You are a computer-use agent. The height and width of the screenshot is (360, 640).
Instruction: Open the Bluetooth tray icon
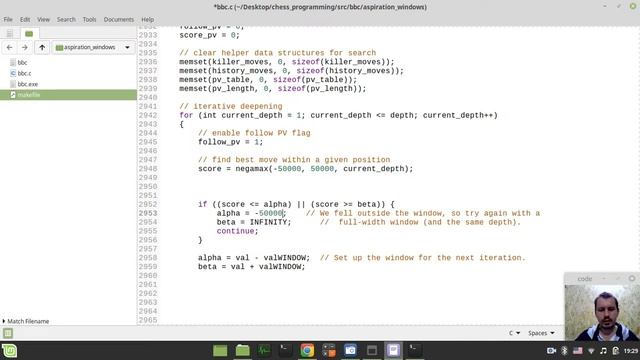(564, 351)
